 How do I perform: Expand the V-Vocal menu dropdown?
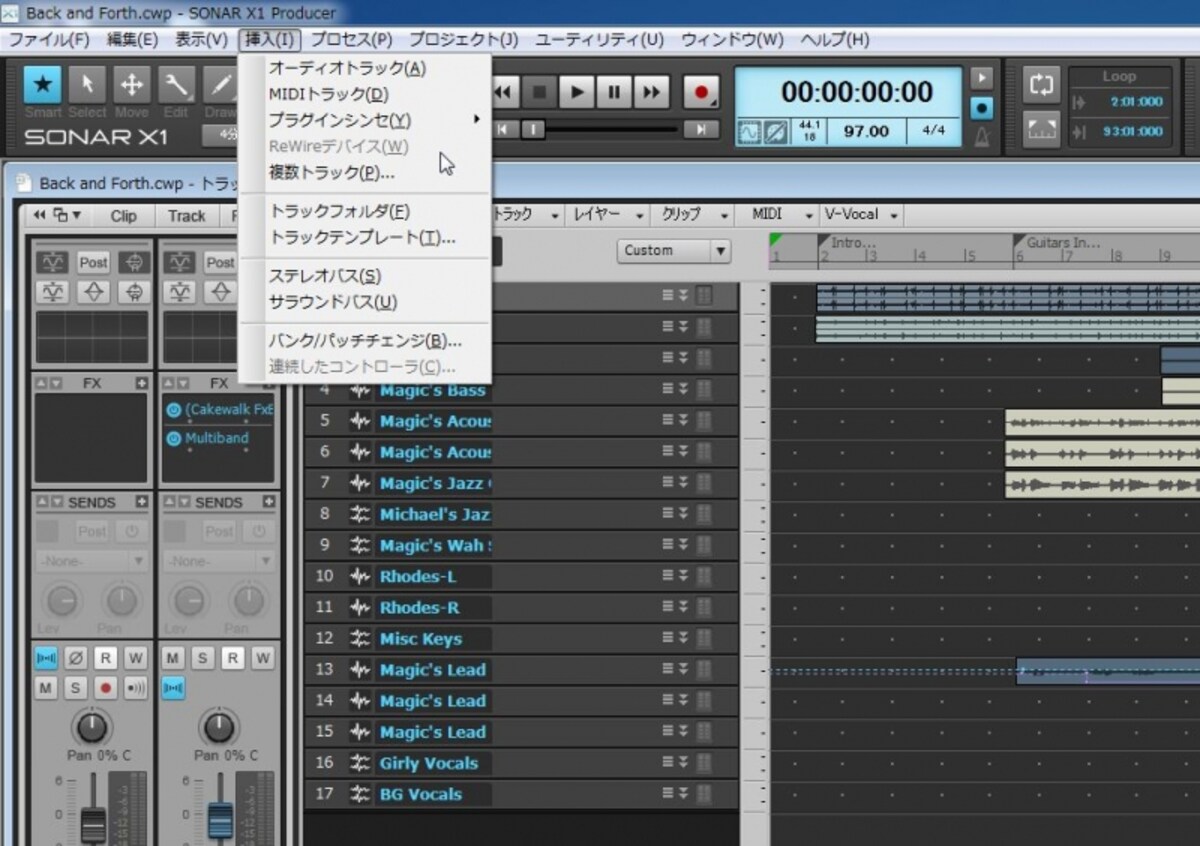tap(861, 215)
